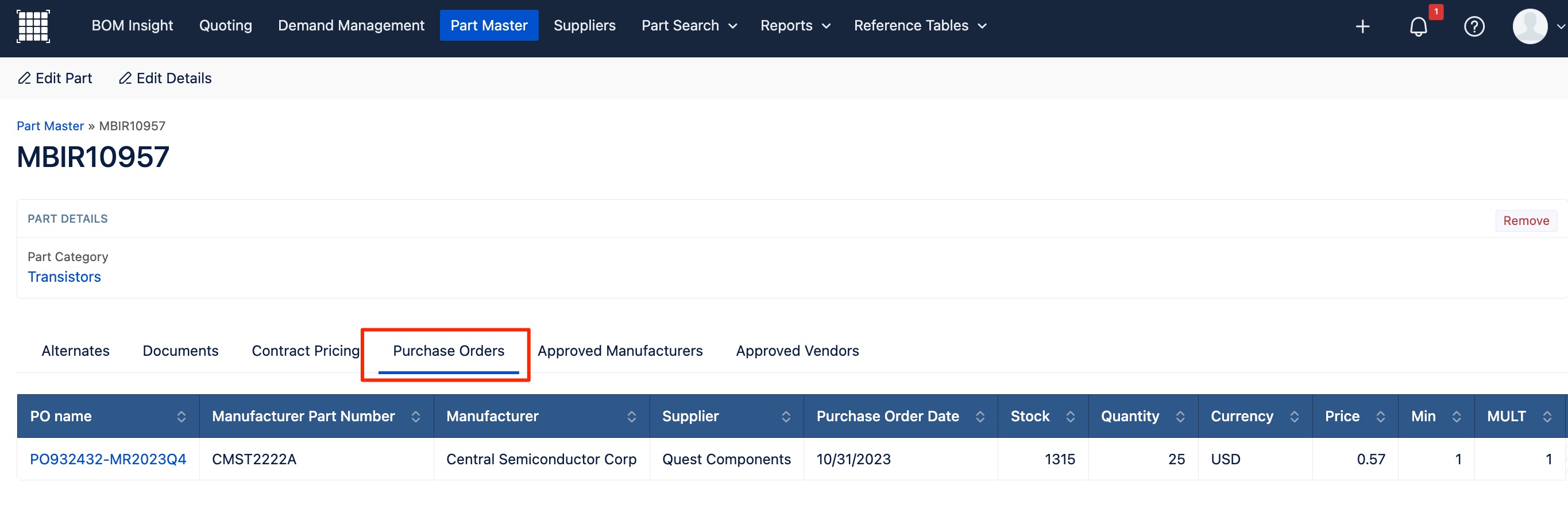Sort by Price column arrows
Screen dimensions: 1568x505
tap(1381, 416)
